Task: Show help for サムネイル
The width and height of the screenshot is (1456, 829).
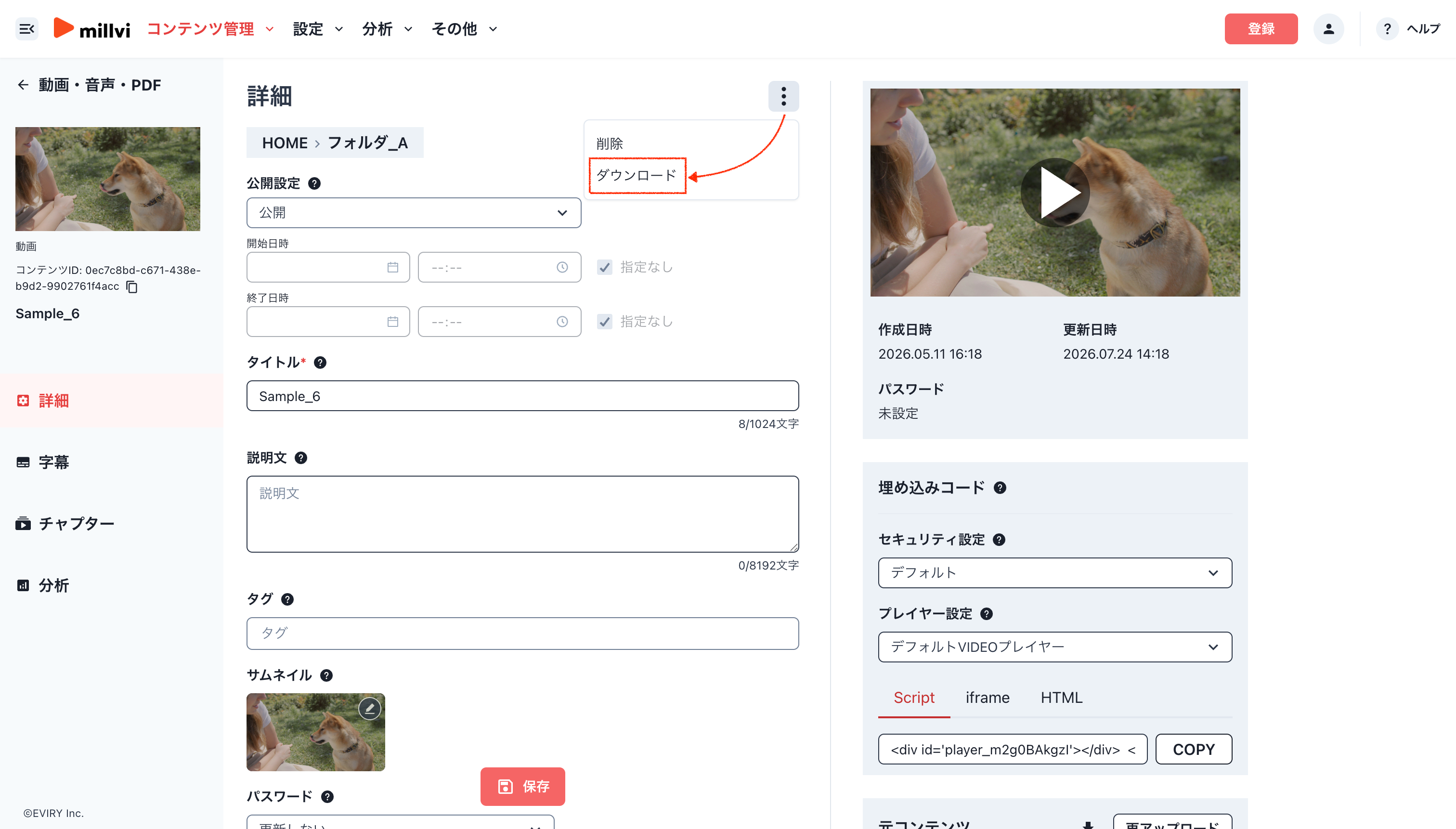Action: click(326, 675)
